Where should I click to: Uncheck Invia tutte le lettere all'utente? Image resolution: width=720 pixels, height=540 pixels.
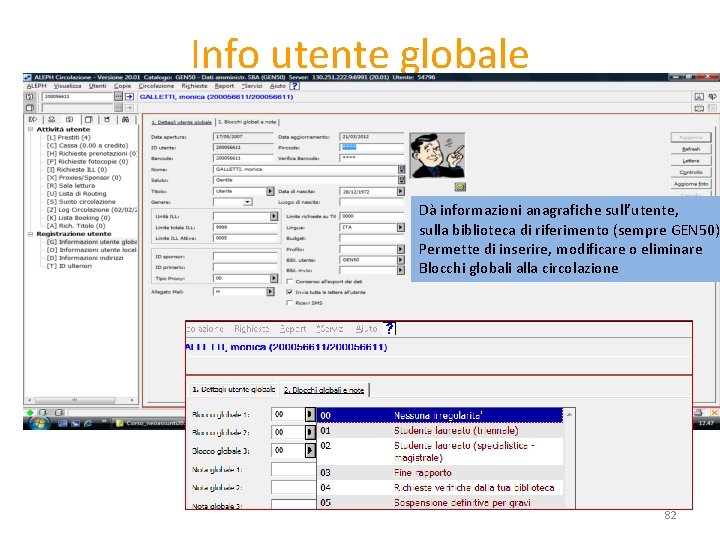pyautogui.click(x=290, y=292)
